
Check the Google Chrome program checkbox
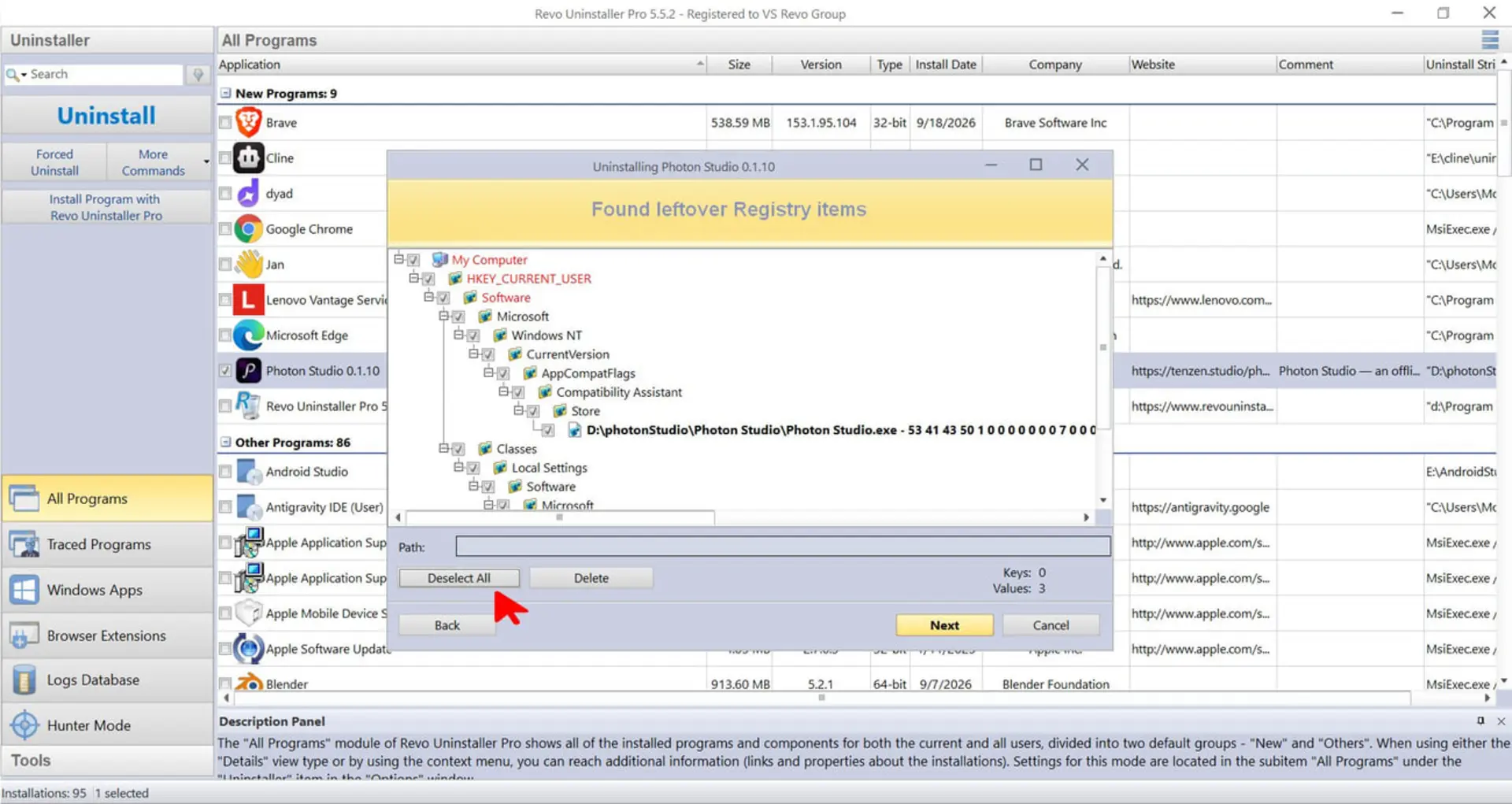(x=225, y=229)
